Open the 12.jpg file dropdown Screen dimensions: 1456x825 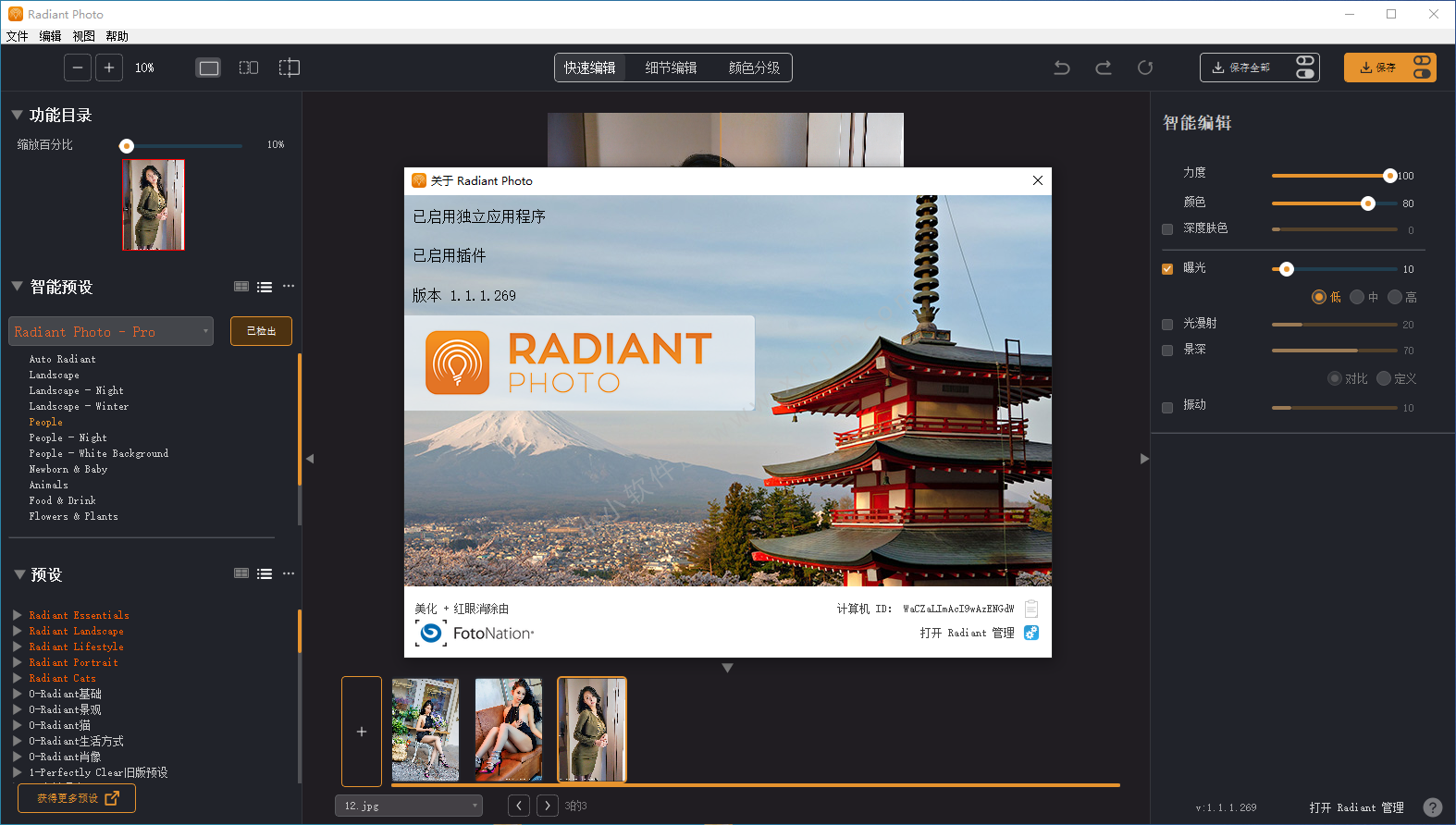(409, 806)
